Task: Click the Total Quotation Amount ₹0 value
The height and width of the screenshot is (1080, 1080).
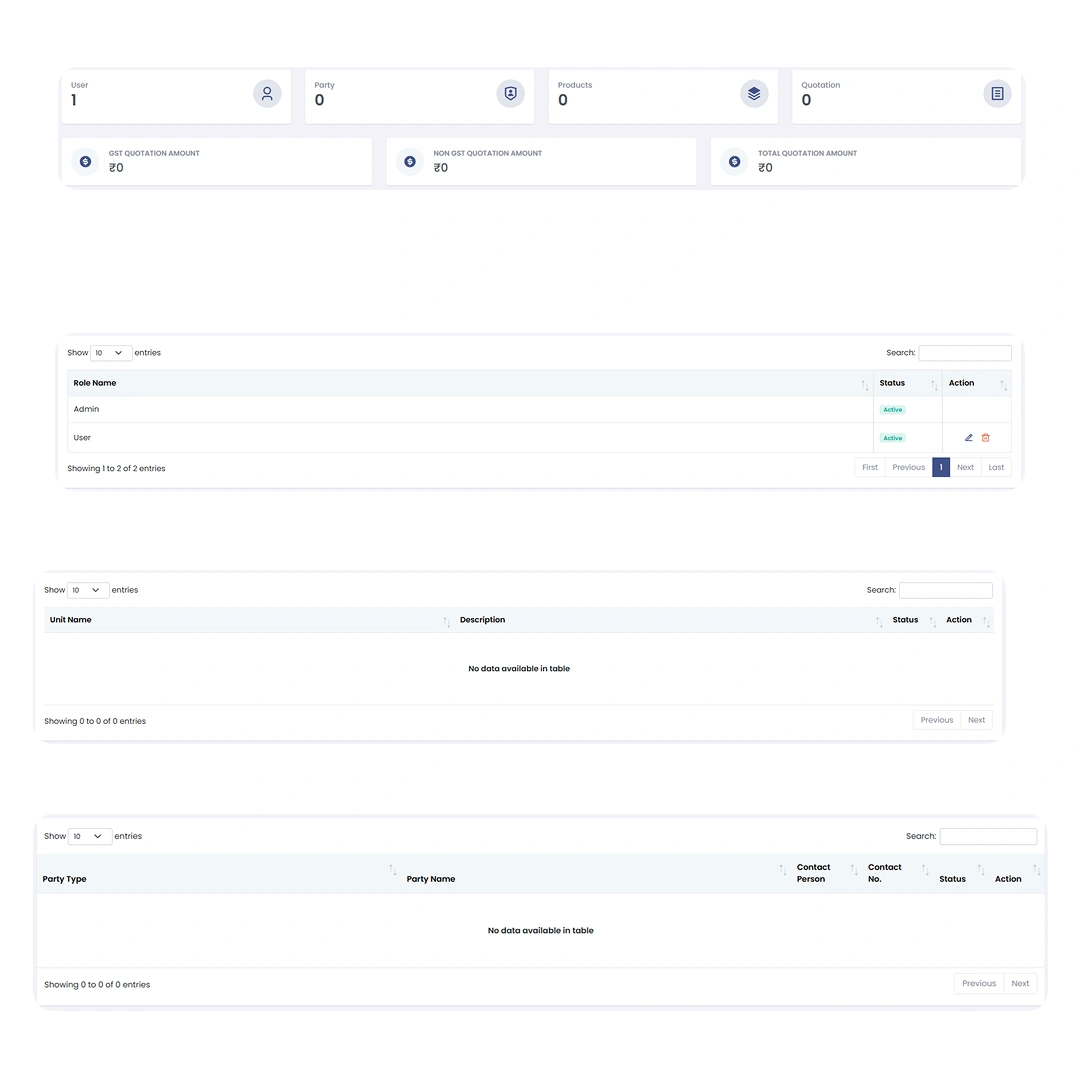Action: pos(765,167)
